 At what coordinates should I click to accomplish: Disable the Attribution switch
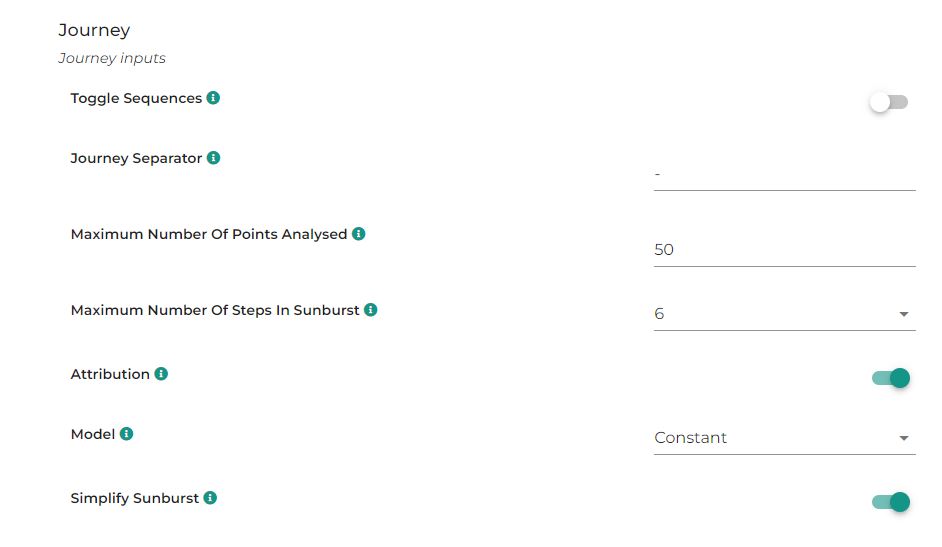[x=891, y=378]
